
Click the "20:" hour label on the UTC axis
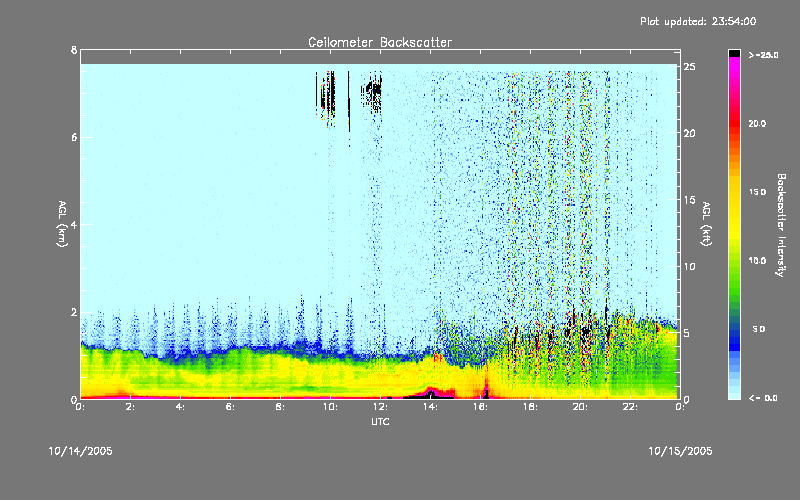tap(581, 407)
